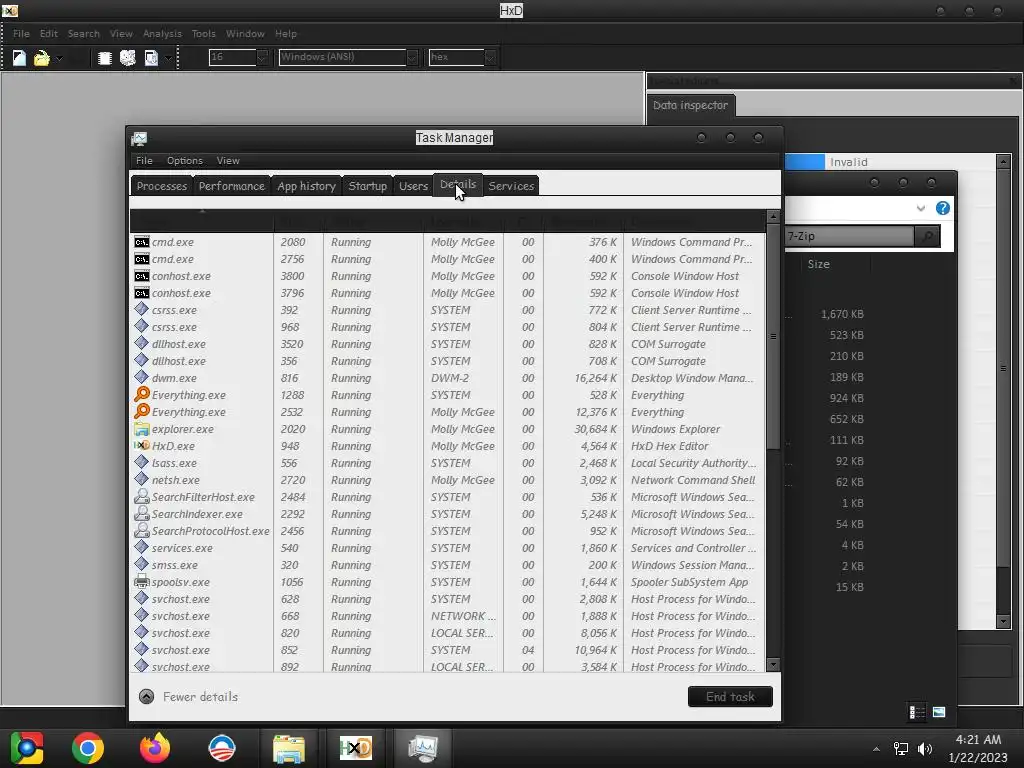Open the HxD File menu
Viewport: 1024px width, 768px height.
pyautogui.click(x=22, y=33)
